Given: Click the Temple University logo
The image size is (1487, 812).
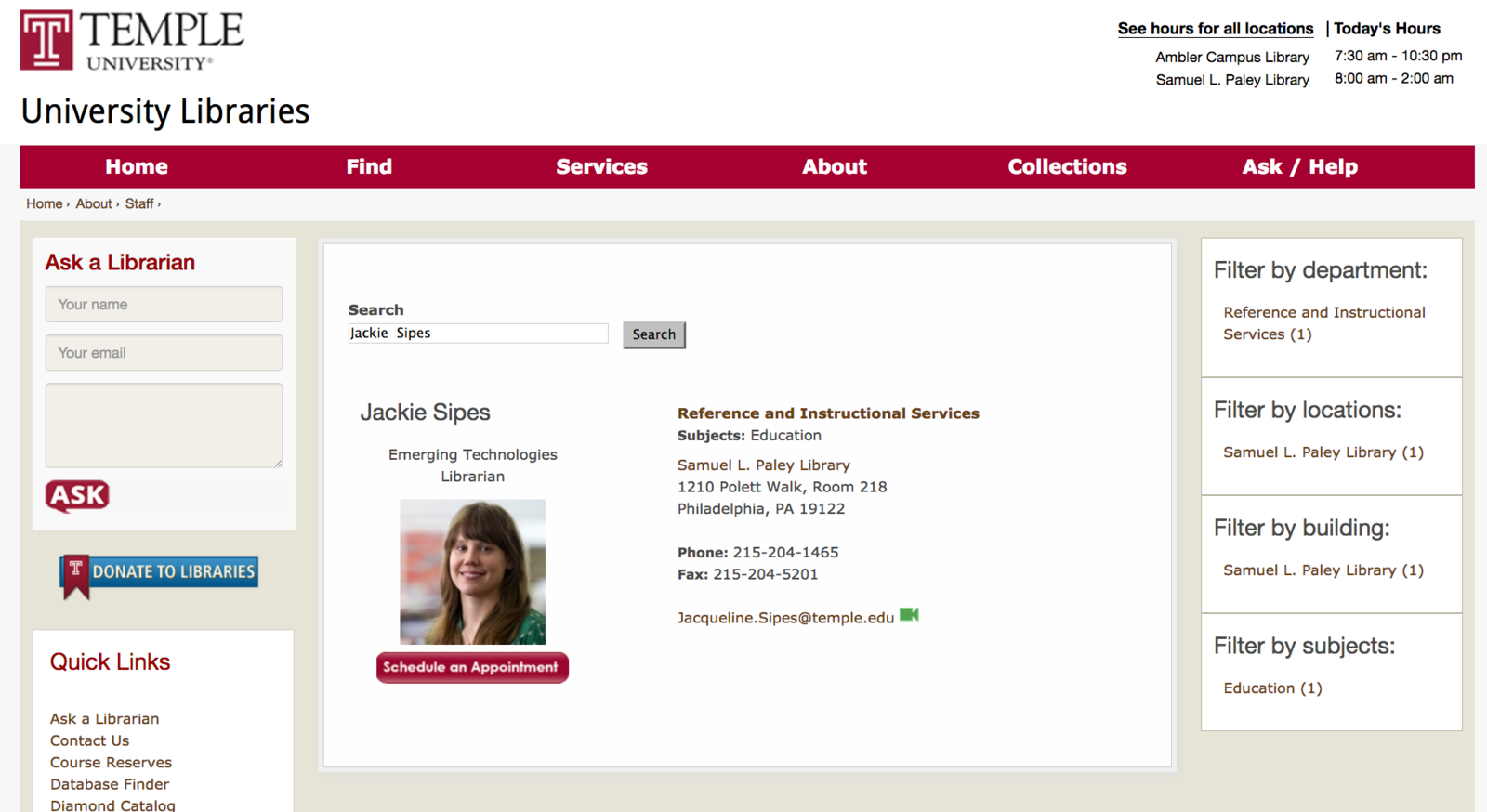Looking at the screenshot, I should point(132,41).
